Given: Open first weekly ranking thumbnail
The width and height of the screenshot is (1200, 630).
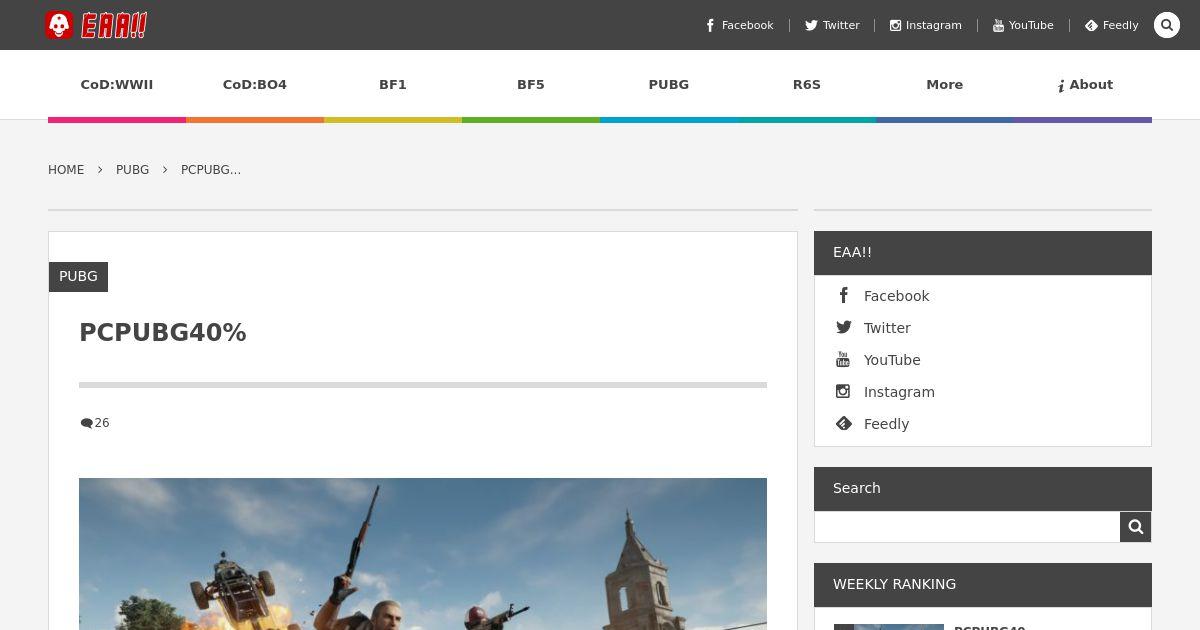Looking at the screenshot, I should coord(889,627).
